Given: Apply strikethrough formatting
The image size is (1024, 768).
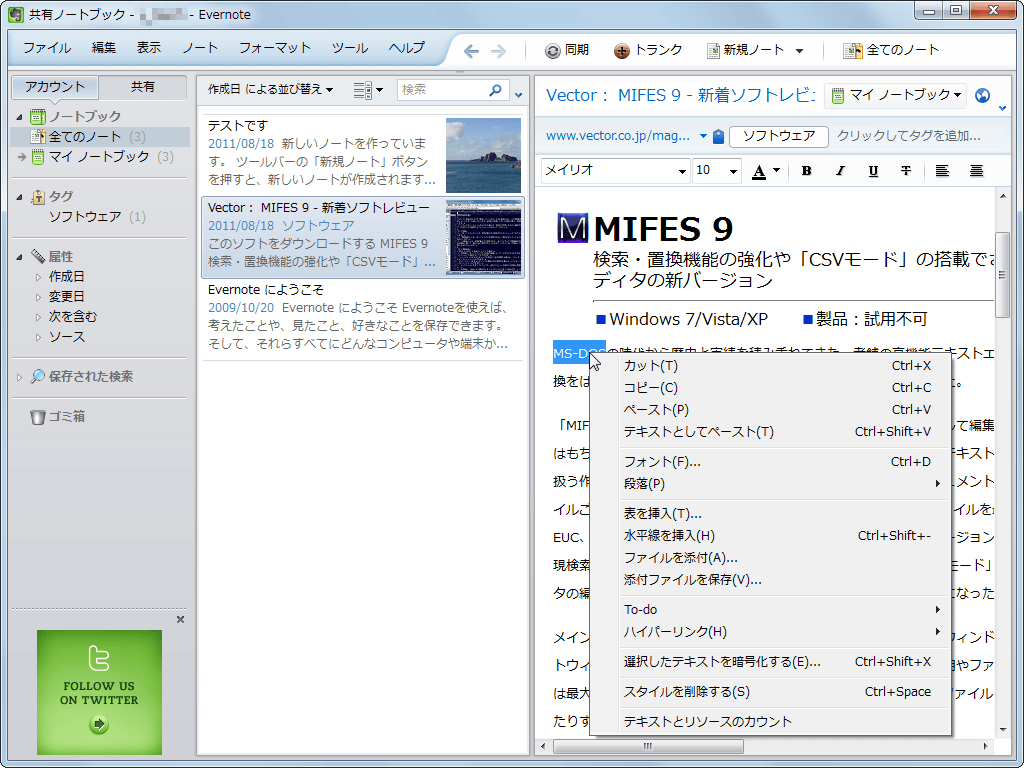Looking at the screenshot, I should tap(906, 171).
